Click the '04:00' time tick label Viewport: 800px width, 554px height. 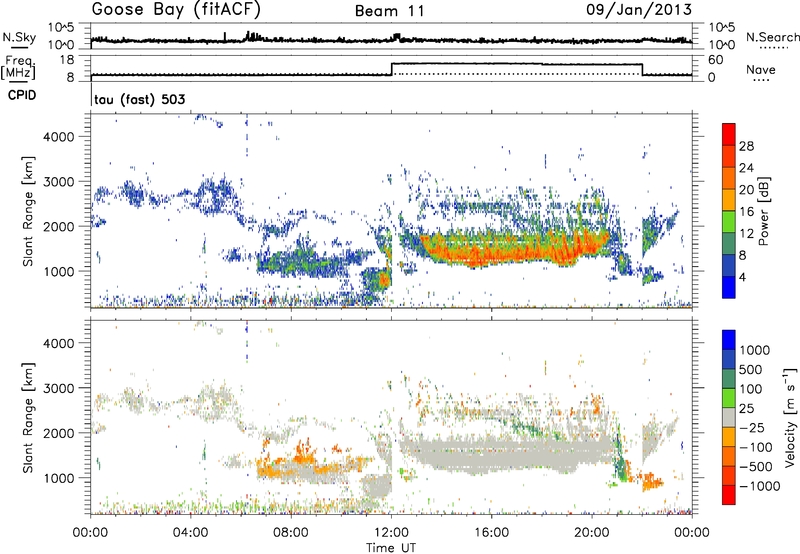[190, 533]
